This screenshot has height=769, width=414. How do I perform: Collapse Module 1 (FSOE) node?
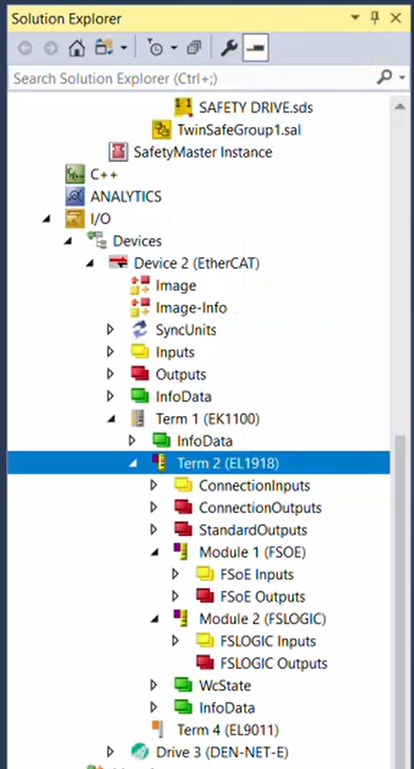155,552
